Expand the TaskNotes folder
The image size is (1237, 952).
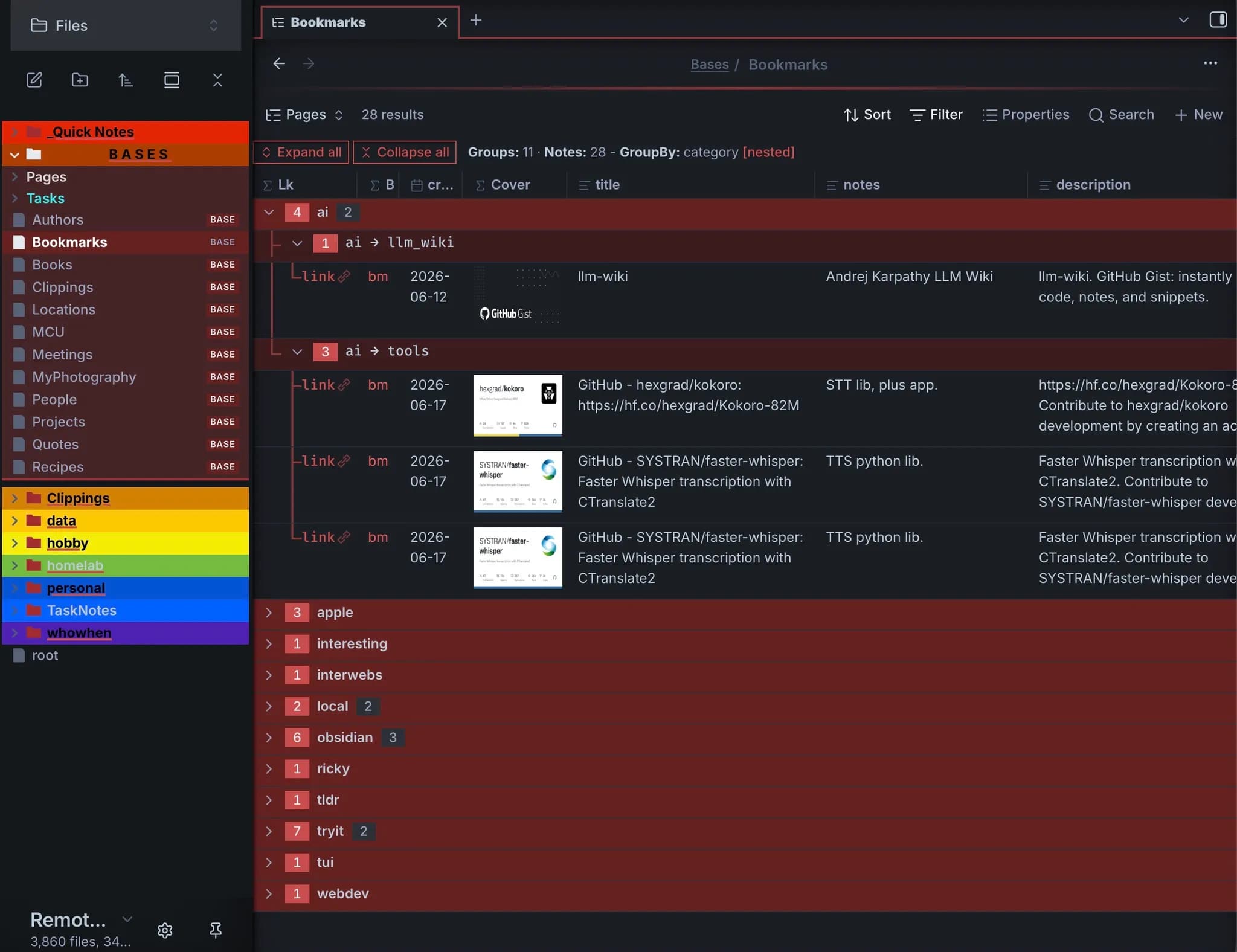click(126, 610)
